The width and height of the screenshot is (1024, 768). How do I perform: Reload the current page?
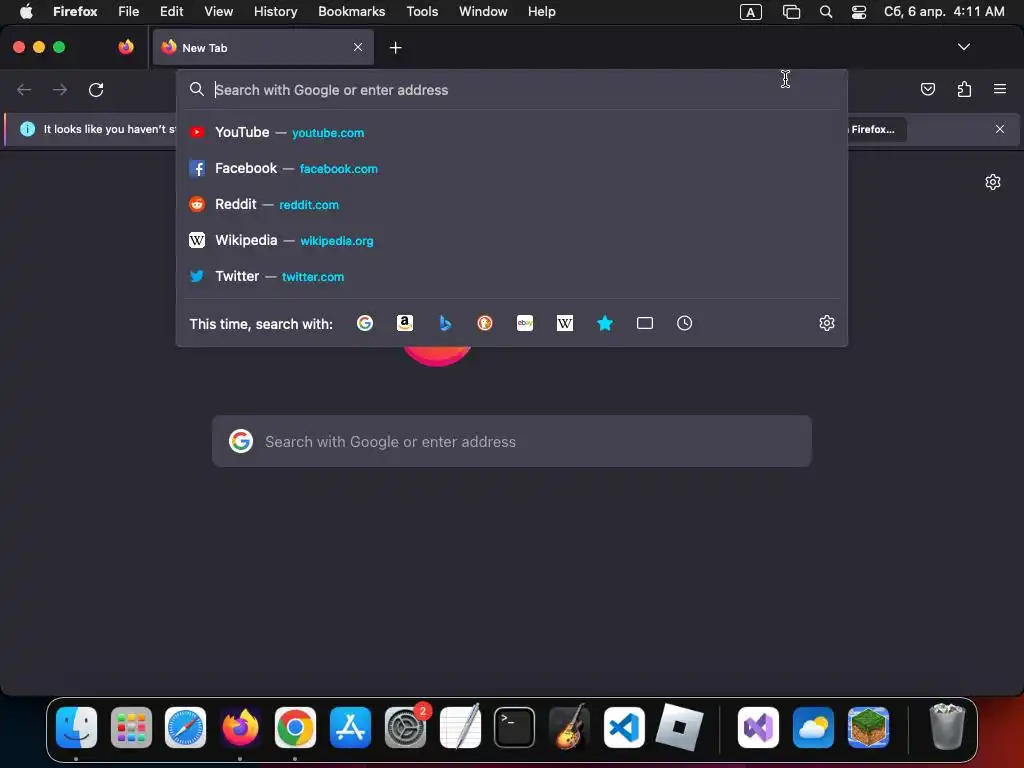tap(96, 89)
